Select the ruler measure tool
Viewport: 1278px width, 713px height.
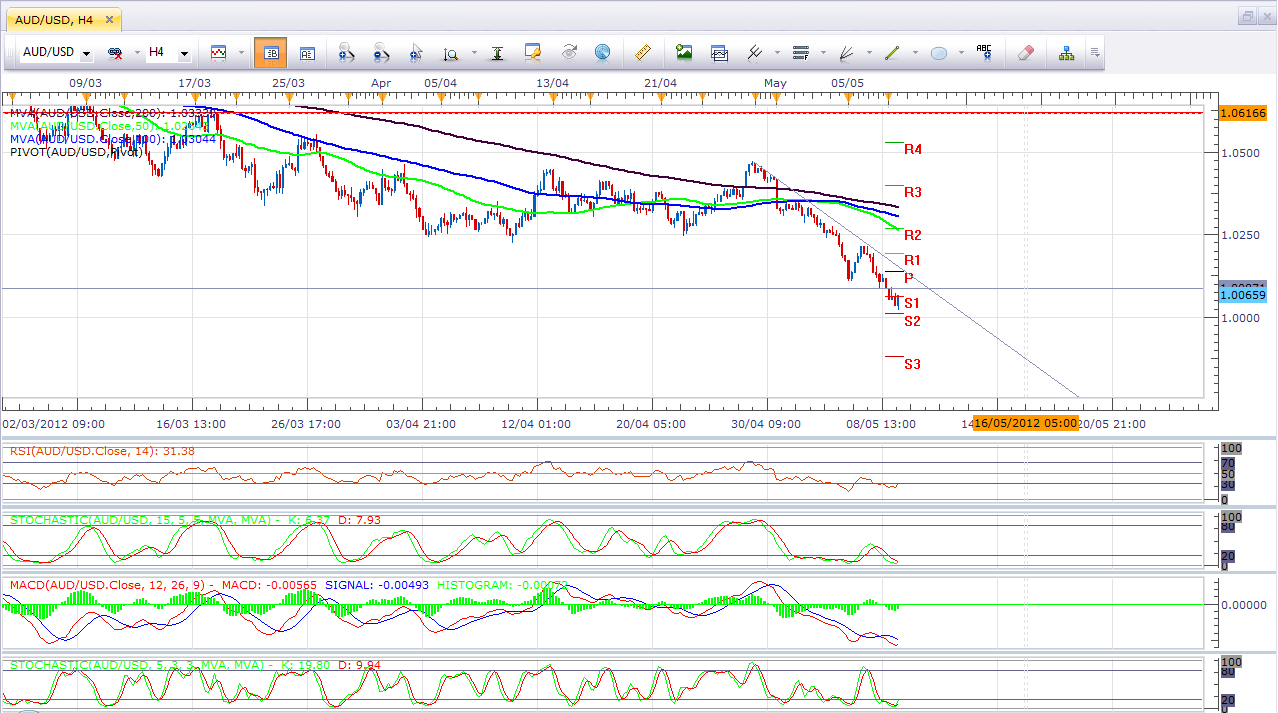pyautogui.click(x=643, y=53)
